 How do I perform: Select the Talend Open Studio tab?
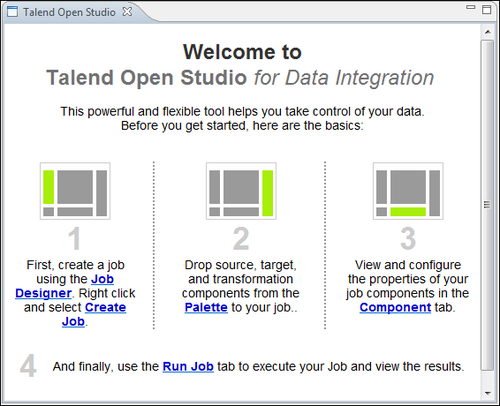[69, 12]
